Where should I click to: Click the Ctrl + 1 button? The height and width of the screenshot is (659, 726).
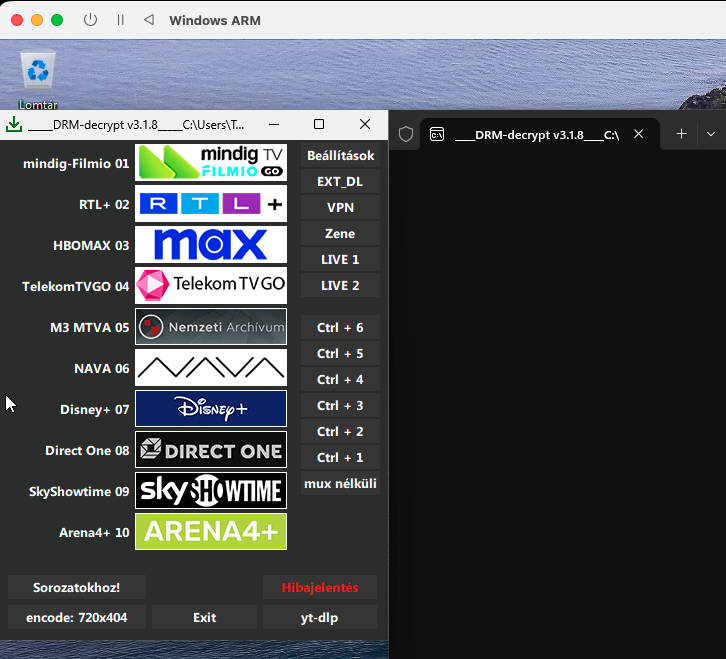pyautogui.click(x=340, y=457)
